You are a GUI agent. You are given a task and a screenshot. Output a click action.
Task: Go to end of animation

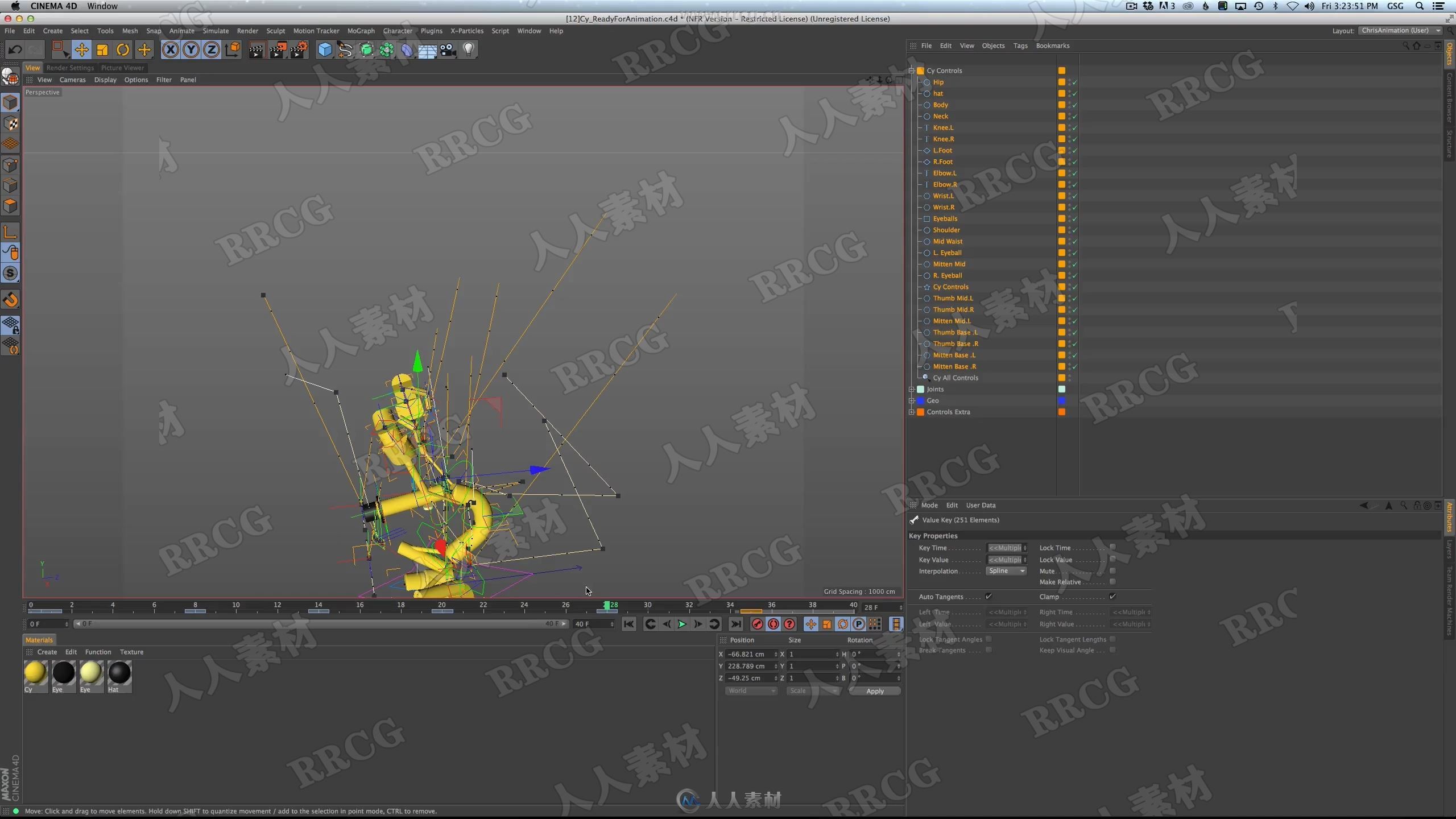(736, 624)
